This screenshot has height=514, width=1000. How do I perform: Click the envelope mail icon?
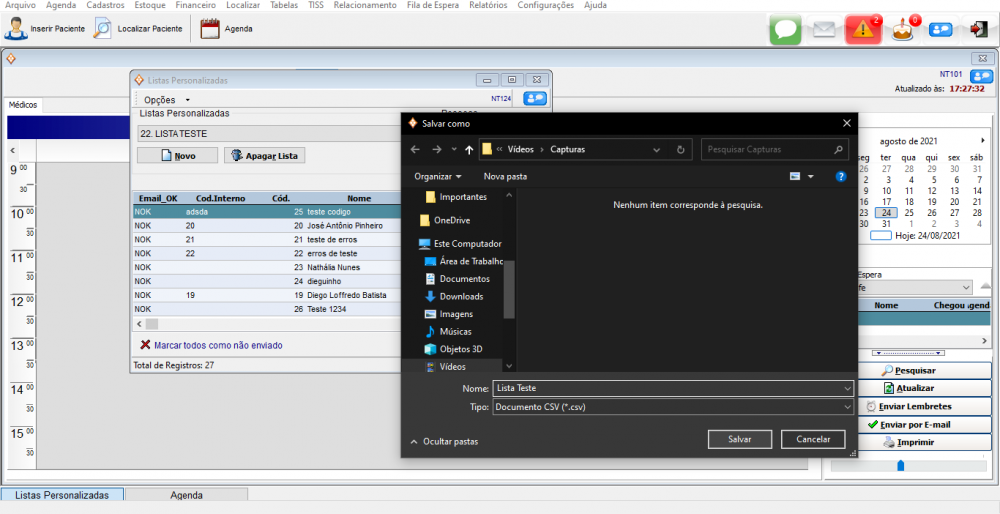point(823,30)
